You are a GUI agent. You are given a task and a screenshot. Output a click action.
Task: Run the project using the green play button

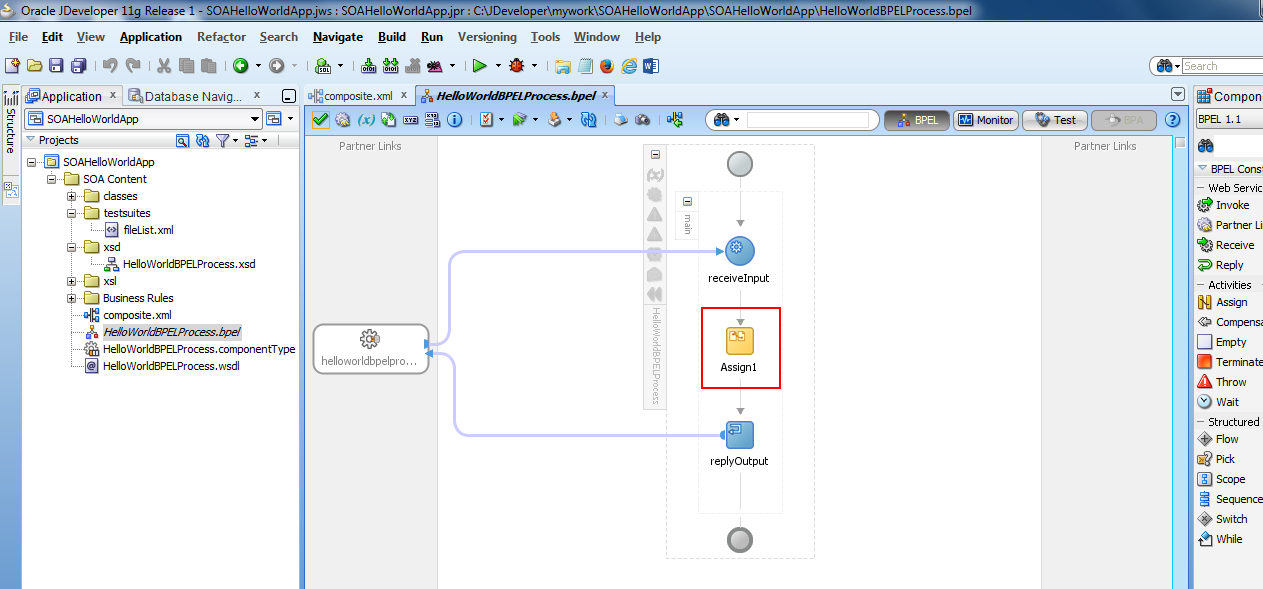coord(481,66)
